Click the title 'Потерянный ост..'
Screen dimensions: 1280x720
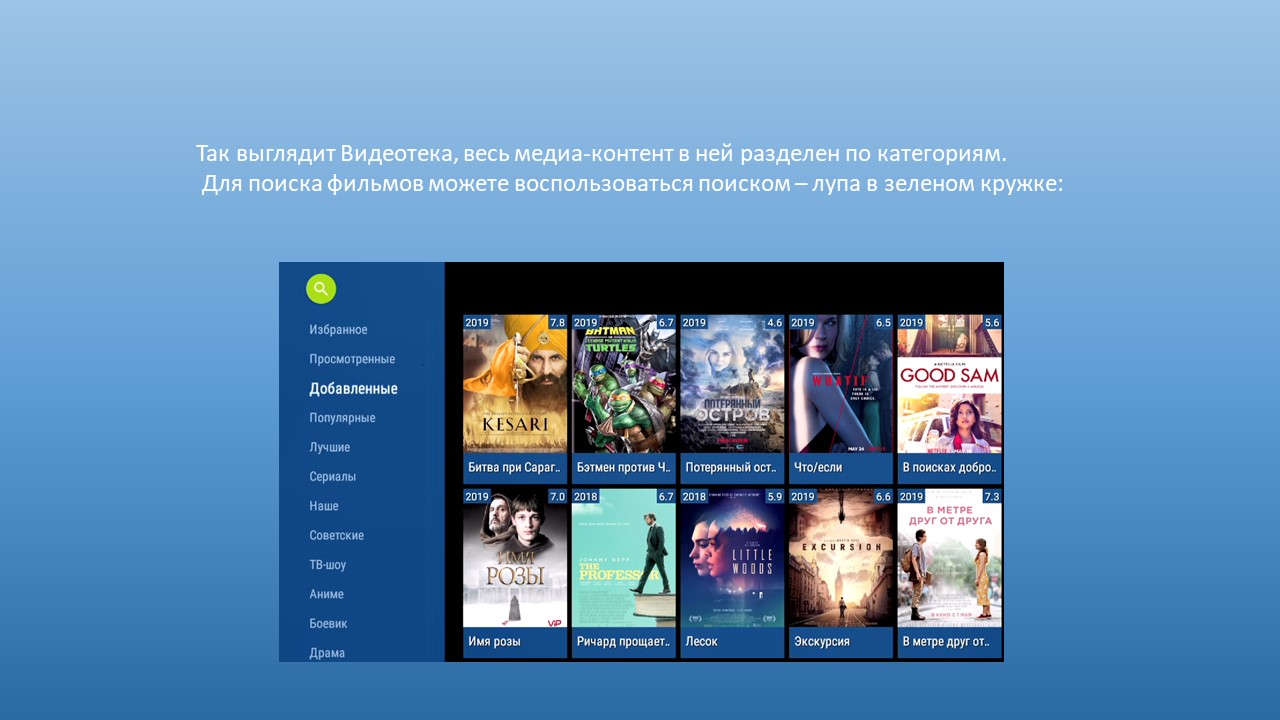pyautogui.click(x=732, y=468)
